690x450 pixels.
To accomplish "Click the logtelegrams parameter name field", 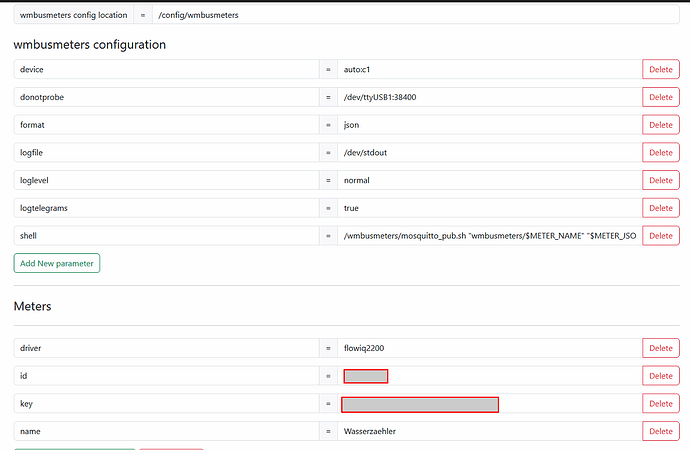I will point(166,208).
